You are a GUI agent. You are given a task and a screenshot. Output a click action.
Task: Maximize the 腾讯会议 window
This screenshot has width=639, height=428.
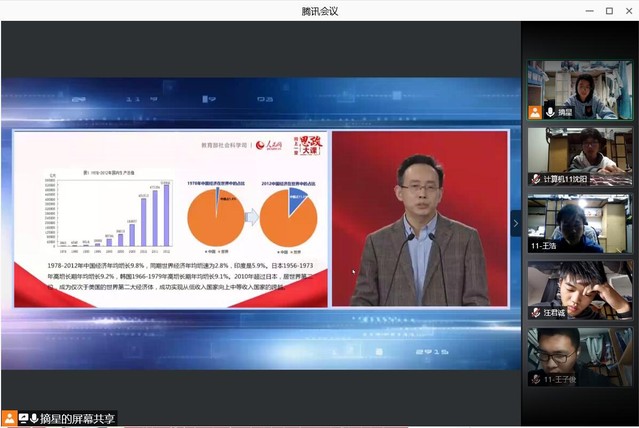pos(609,11)
